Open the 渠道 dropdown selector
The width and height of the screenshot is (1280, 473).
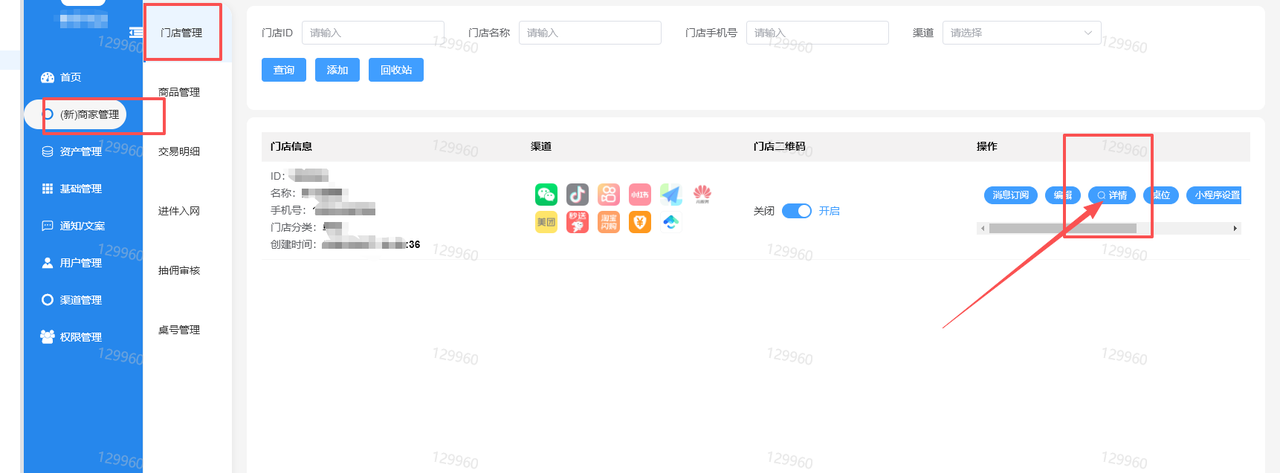[1021, 33]
